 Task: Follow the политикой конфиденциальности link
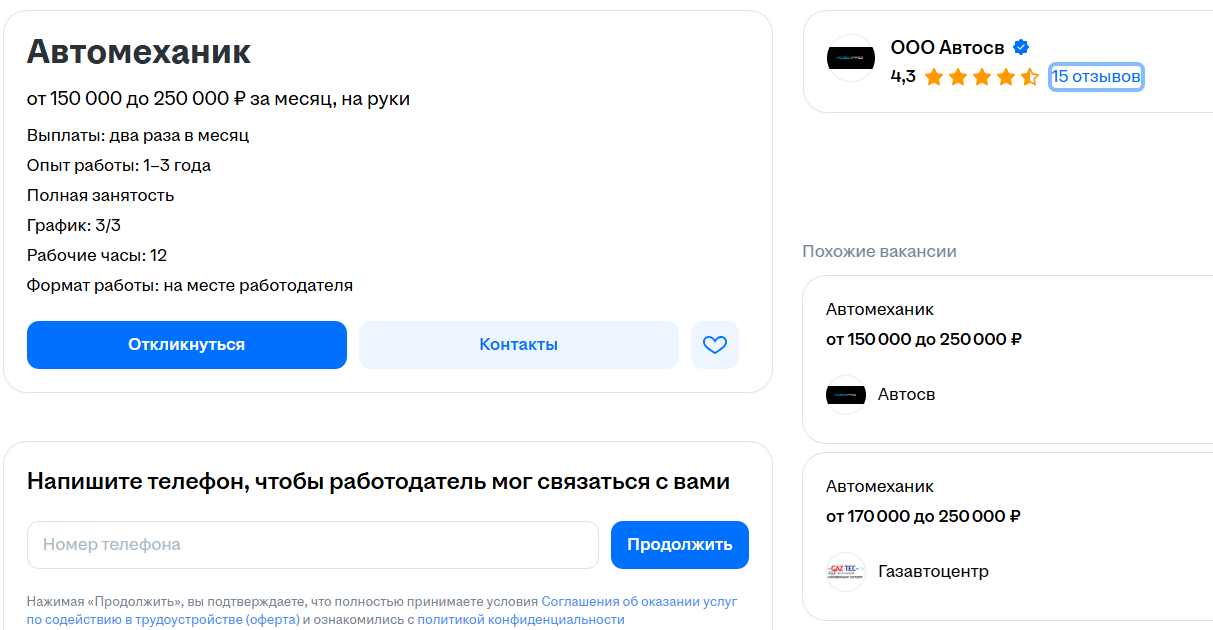tap(520, 619)
